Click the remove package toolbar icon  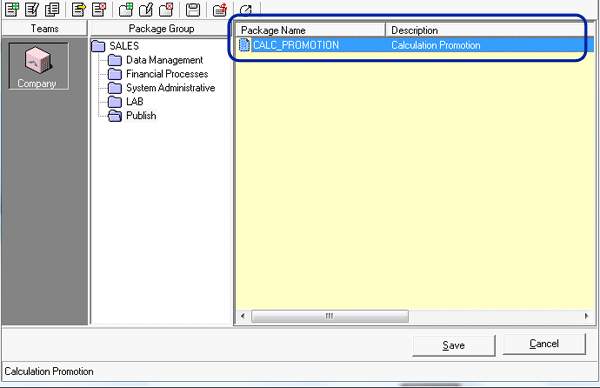tap(99, 10)
